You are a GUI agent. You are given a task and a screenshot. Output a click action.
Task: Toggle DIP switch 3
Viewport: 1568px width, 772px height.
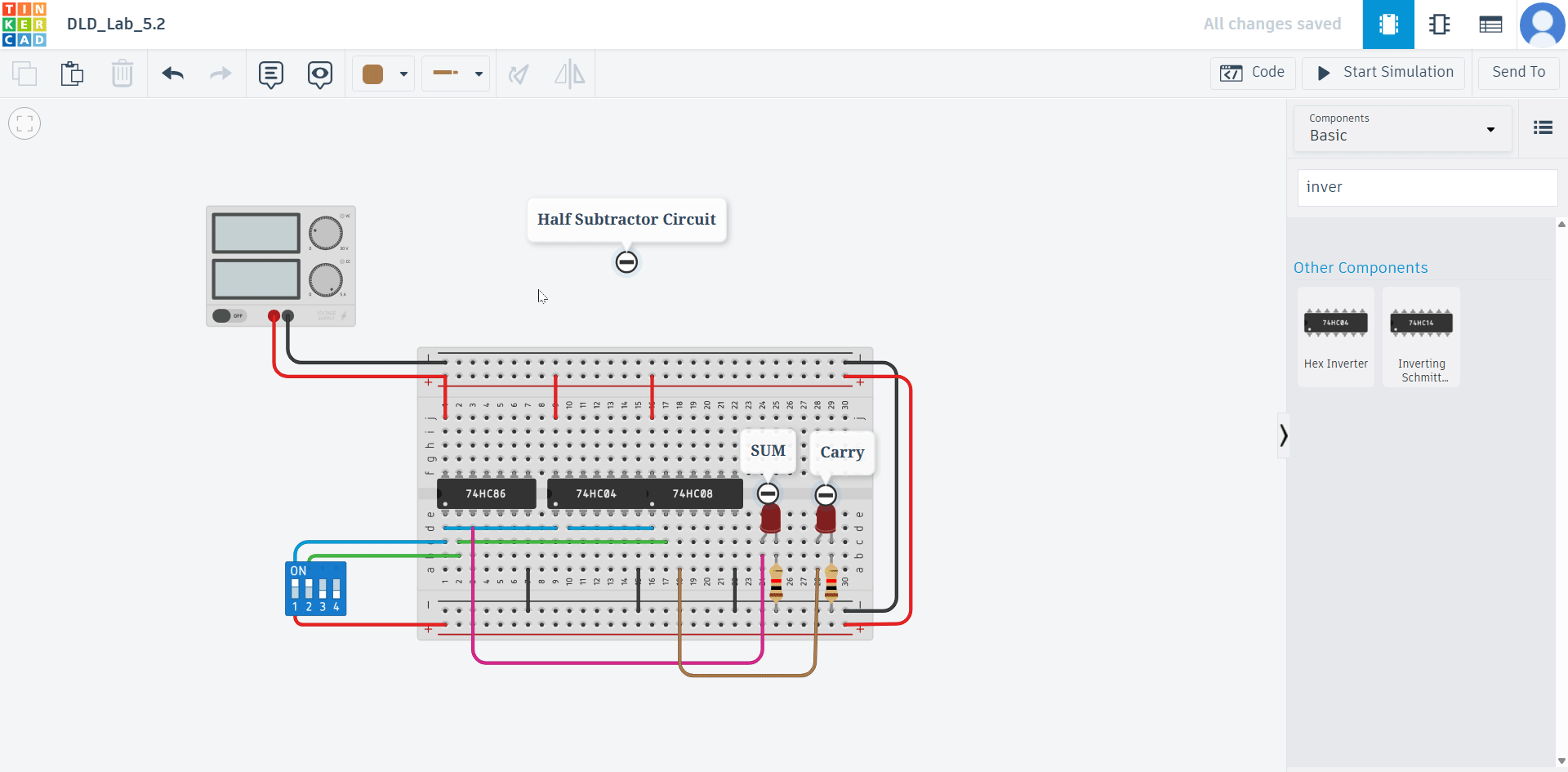[323, 588]
